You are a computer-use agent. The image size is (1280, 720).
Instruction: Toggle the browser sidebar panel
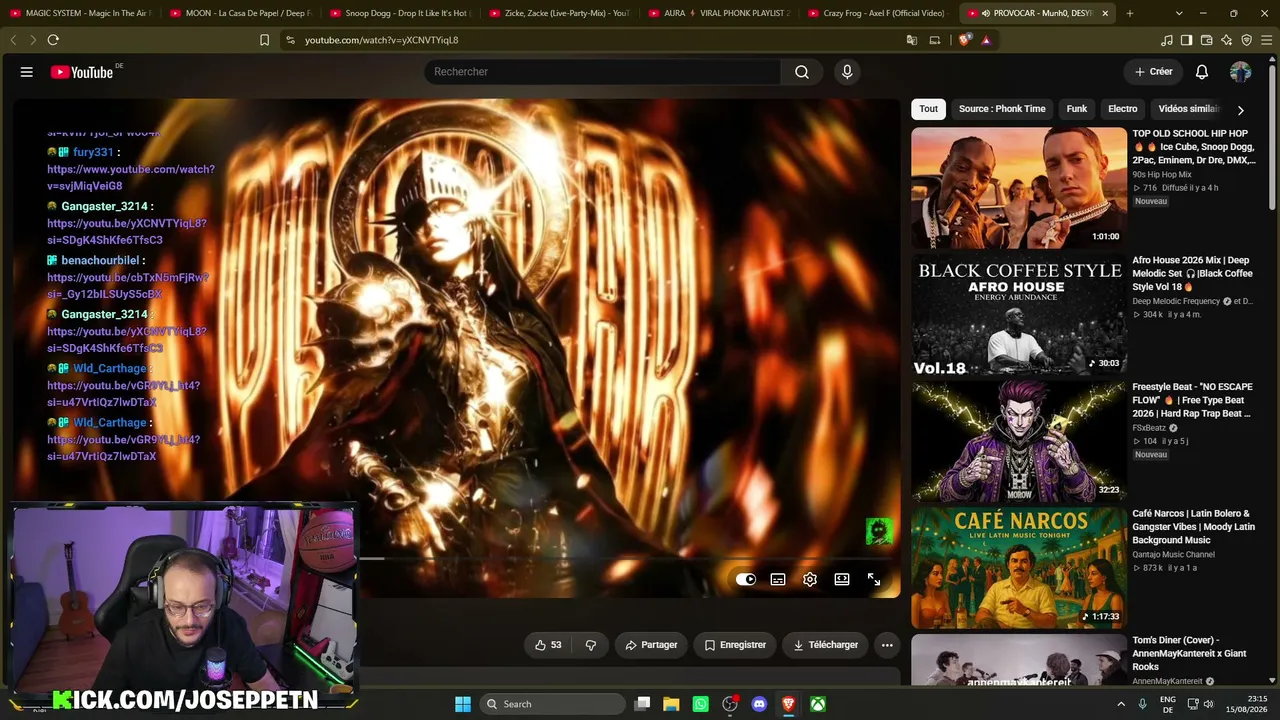(x=1186, y=40)
